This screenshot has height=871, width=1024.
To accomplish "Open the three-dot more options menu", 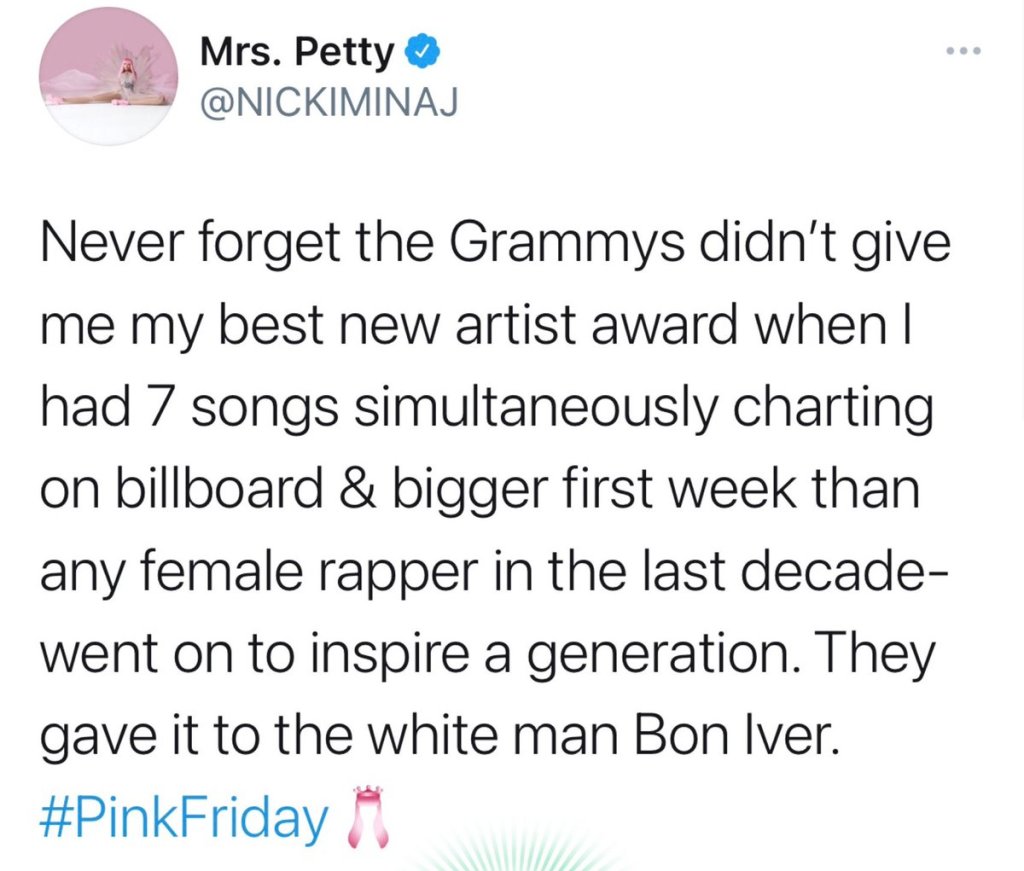I will point(963,53).
